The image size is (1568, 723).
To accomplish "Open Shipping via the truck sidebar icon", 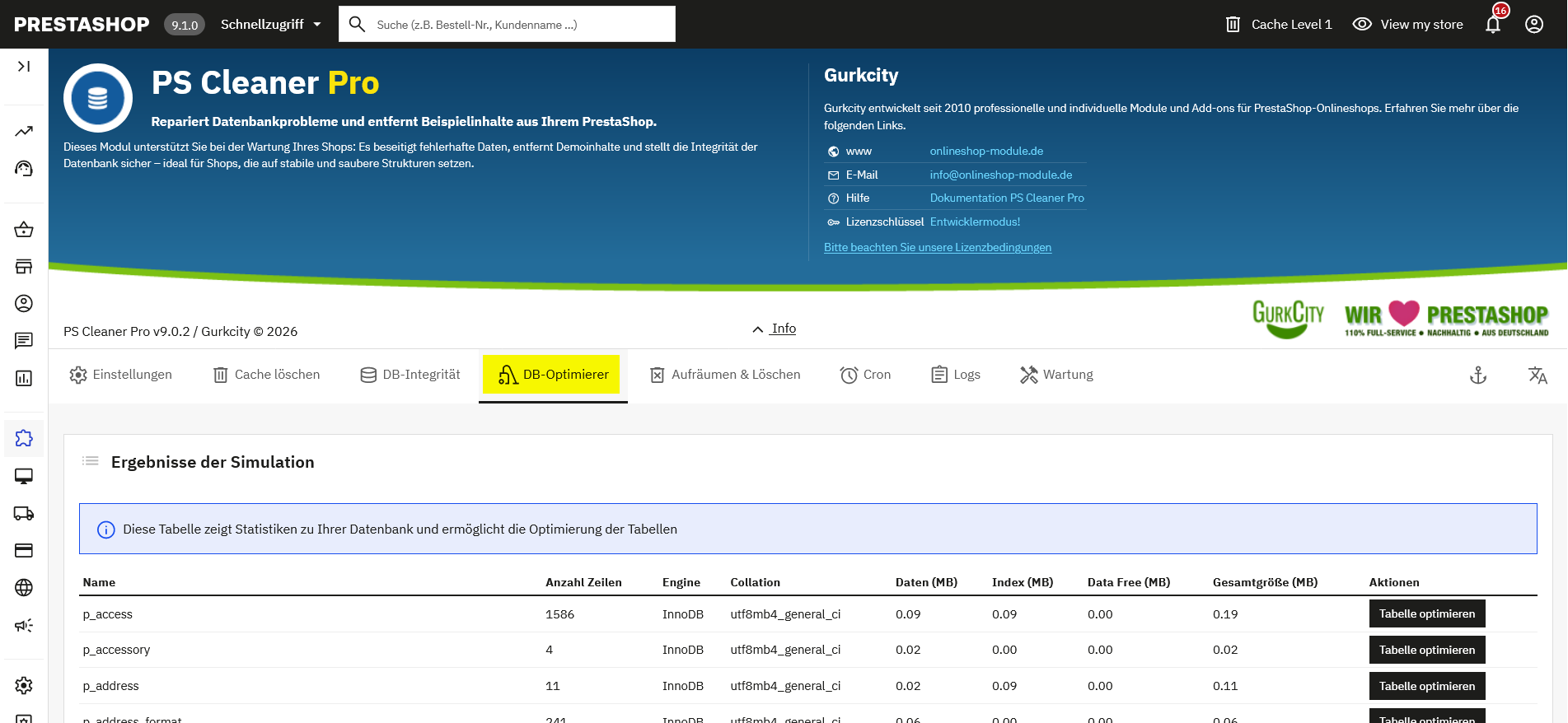I will point(24,513).
